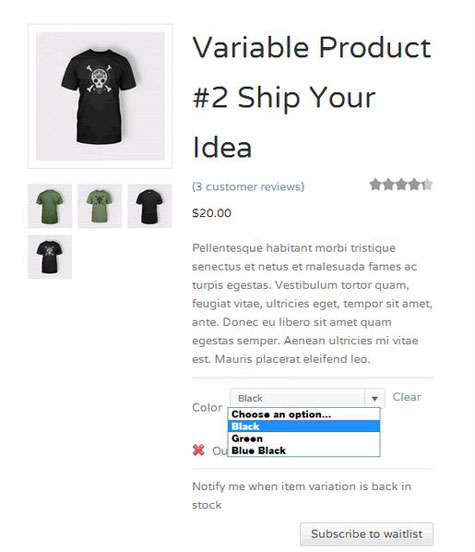The height and width of the screenshot is (552, 475).
Task: Select Black in the color list
Action: point(304,426)
